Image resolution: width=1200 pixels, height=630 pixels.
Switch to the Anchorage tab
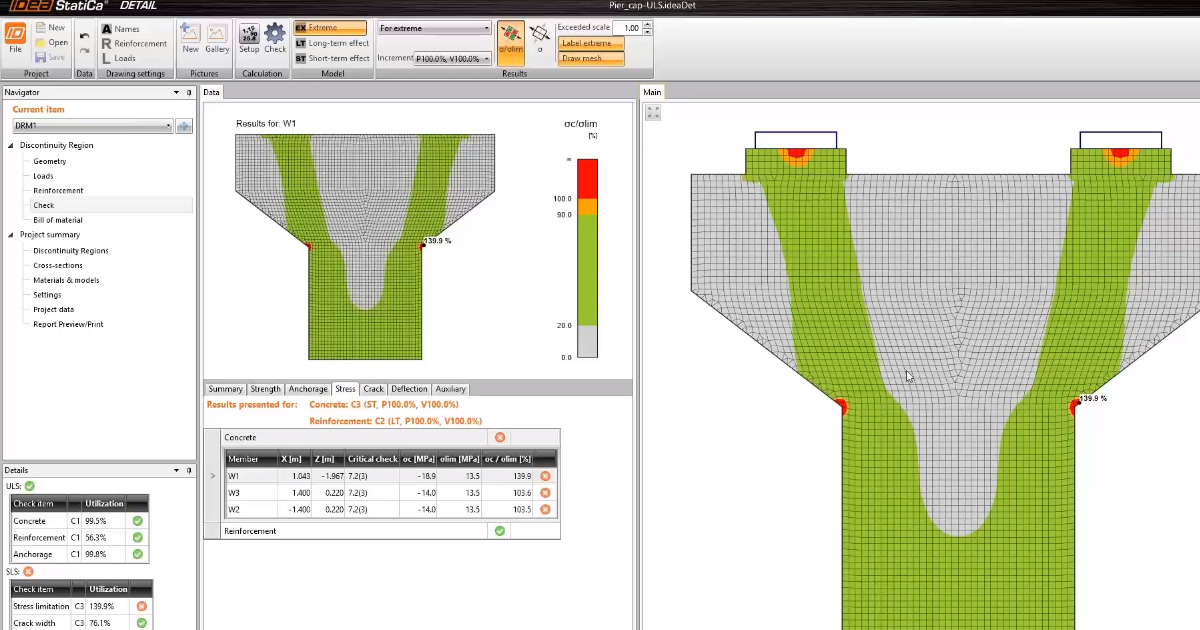[x=307, y=389]
